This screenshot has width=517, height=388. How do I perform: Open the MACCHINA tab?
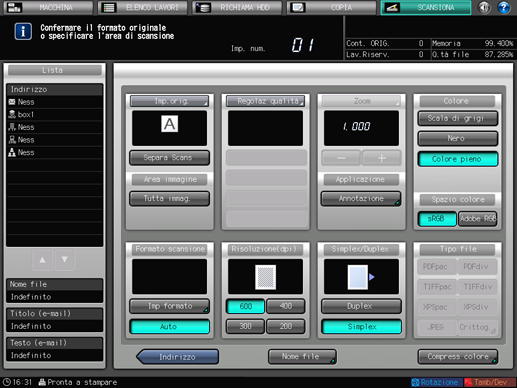click(48, 8)
